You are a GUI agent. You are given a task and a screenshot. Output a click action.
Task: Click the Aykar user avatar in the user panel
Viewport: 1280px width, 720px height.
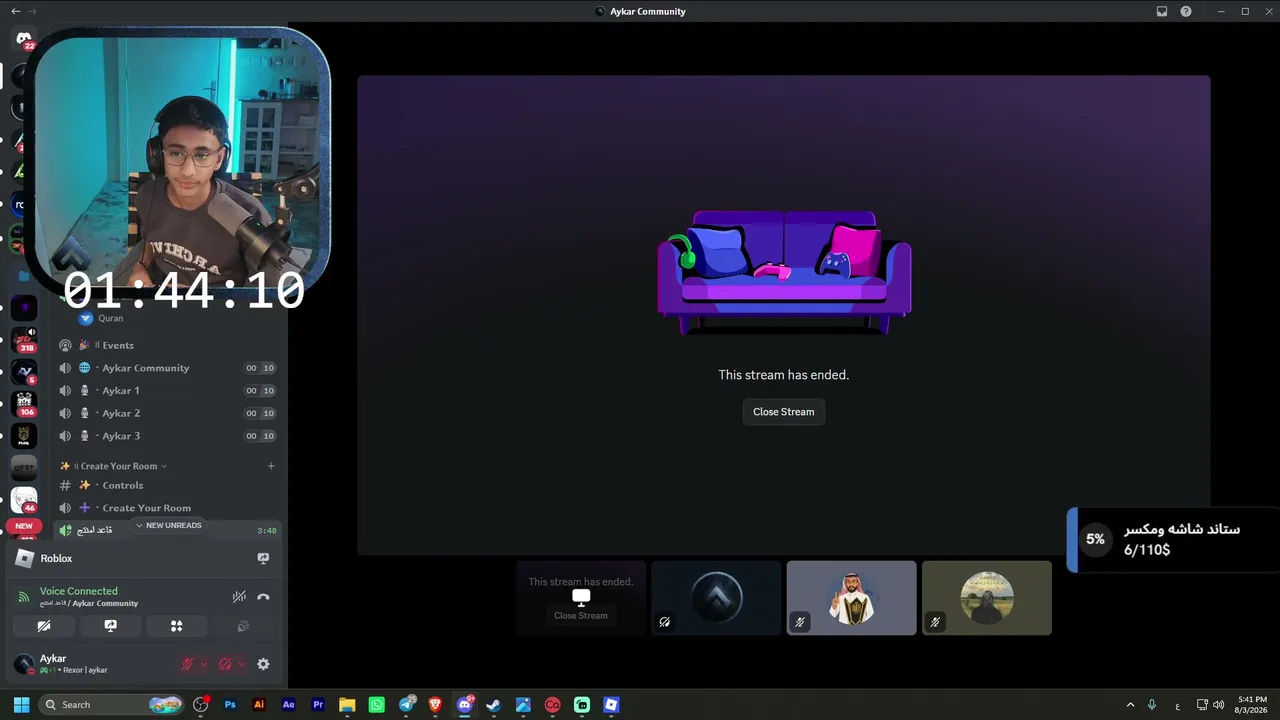(x=24, y=664)
